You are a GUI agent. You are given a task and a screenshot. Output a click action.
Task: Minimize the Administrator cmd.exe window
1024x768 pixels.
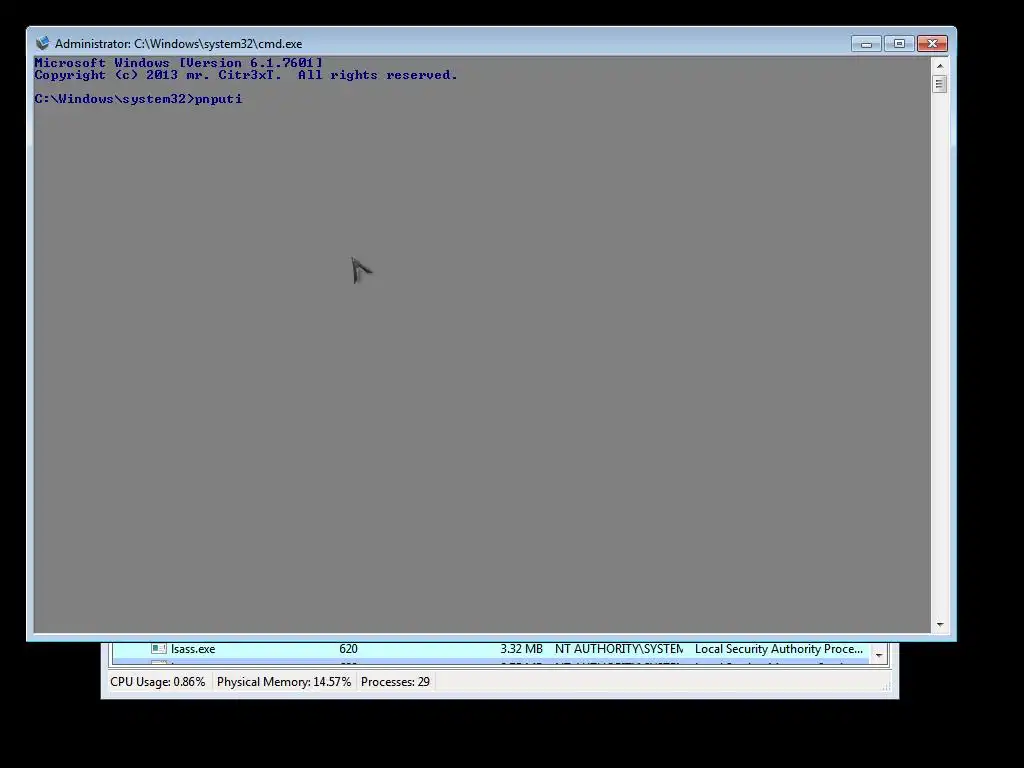(866, 44)
